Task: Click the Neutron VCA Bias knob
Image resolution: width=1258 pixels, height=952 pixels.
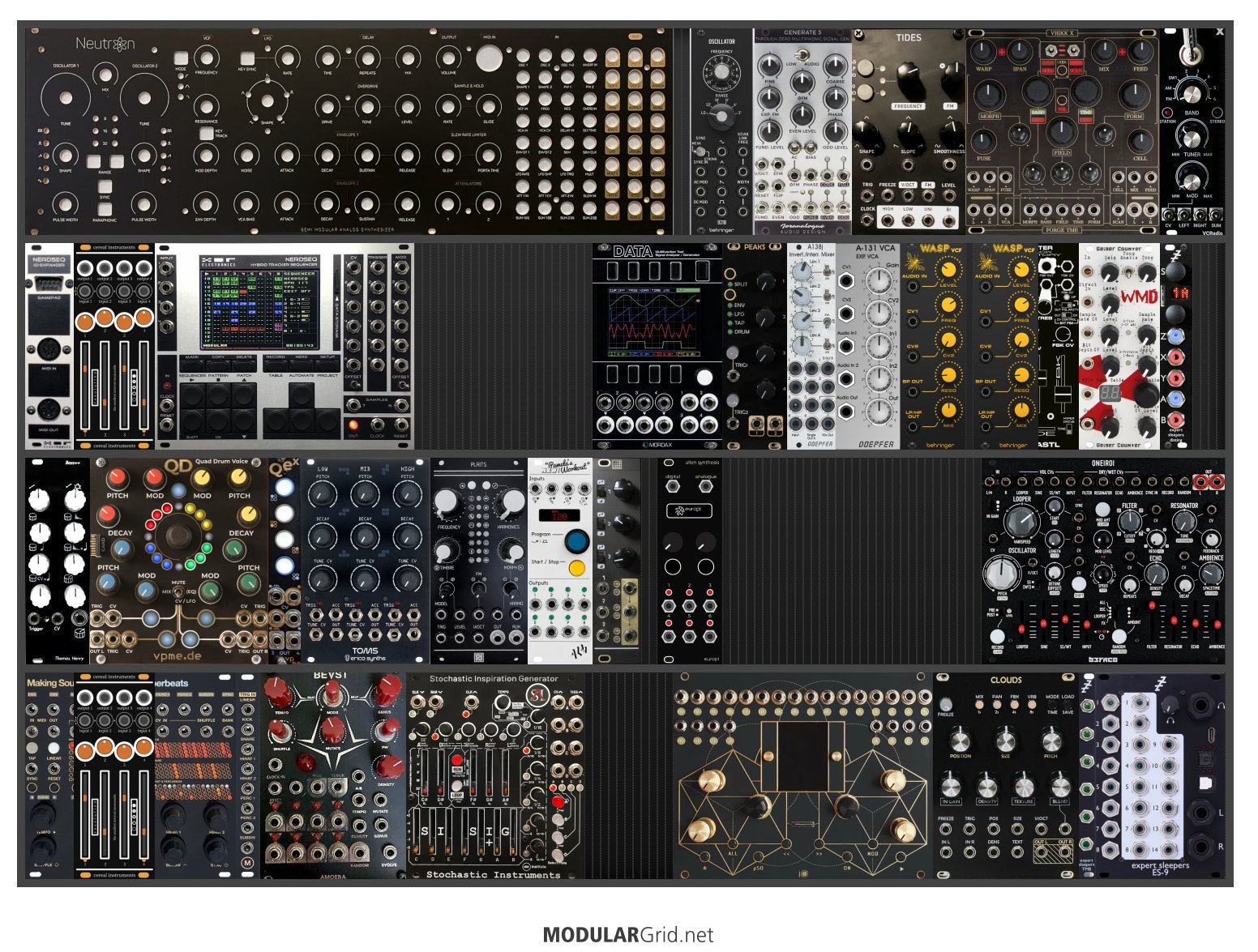Action: coord(246,204)
